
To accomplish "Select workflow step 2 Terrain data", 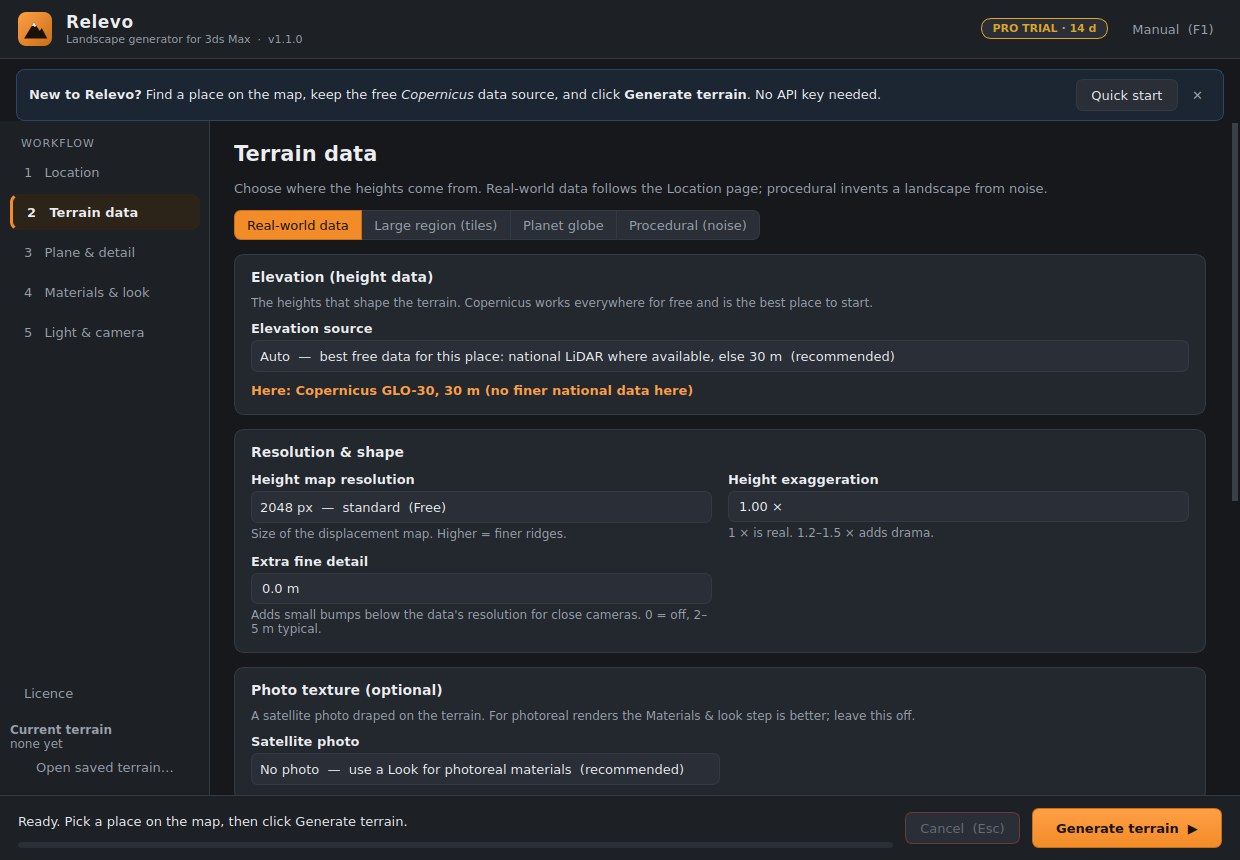I will [x=105, y=212].
